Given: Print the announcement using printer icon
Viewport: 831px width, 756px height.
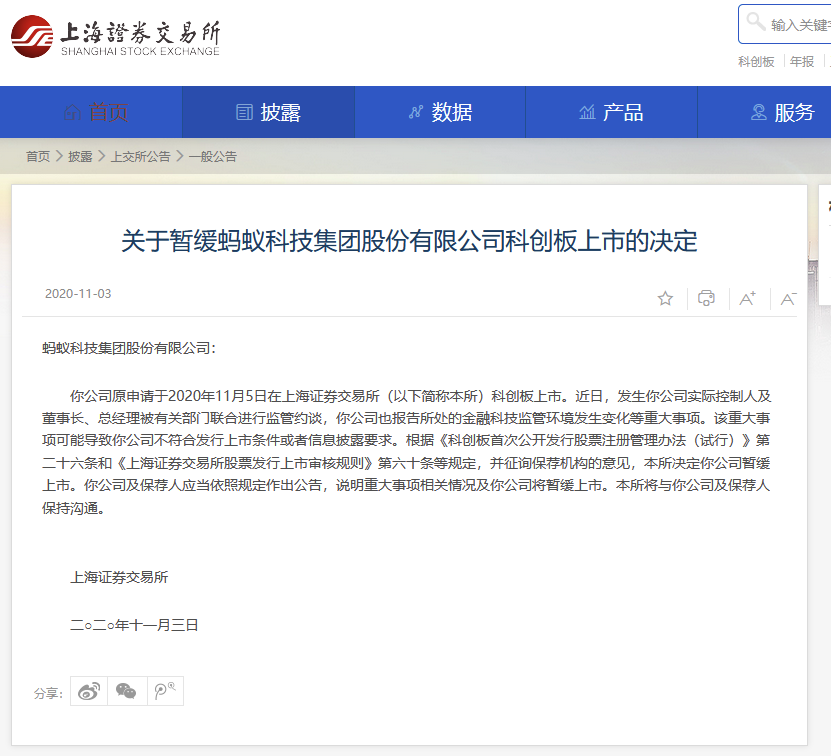Looking at the screenshot, I should pyautogui.click(x=706, y=298).
